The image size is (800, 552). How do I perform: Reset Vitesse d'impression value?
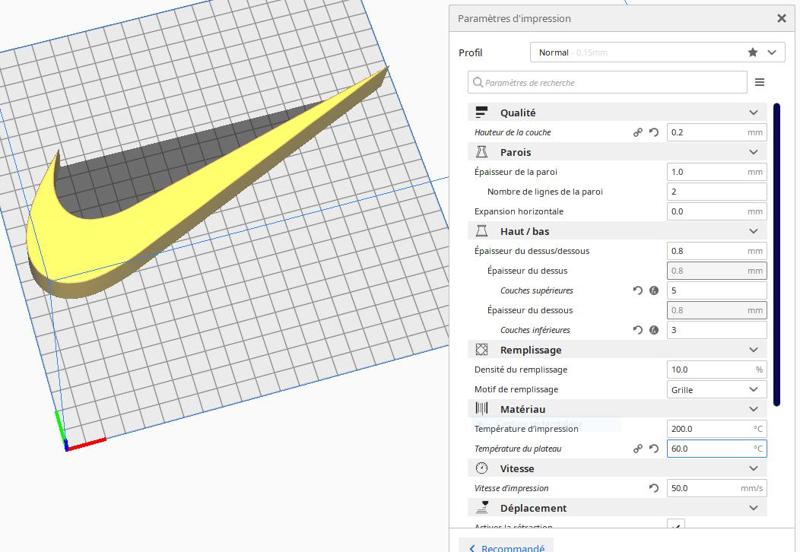click(x=654, y=488)
